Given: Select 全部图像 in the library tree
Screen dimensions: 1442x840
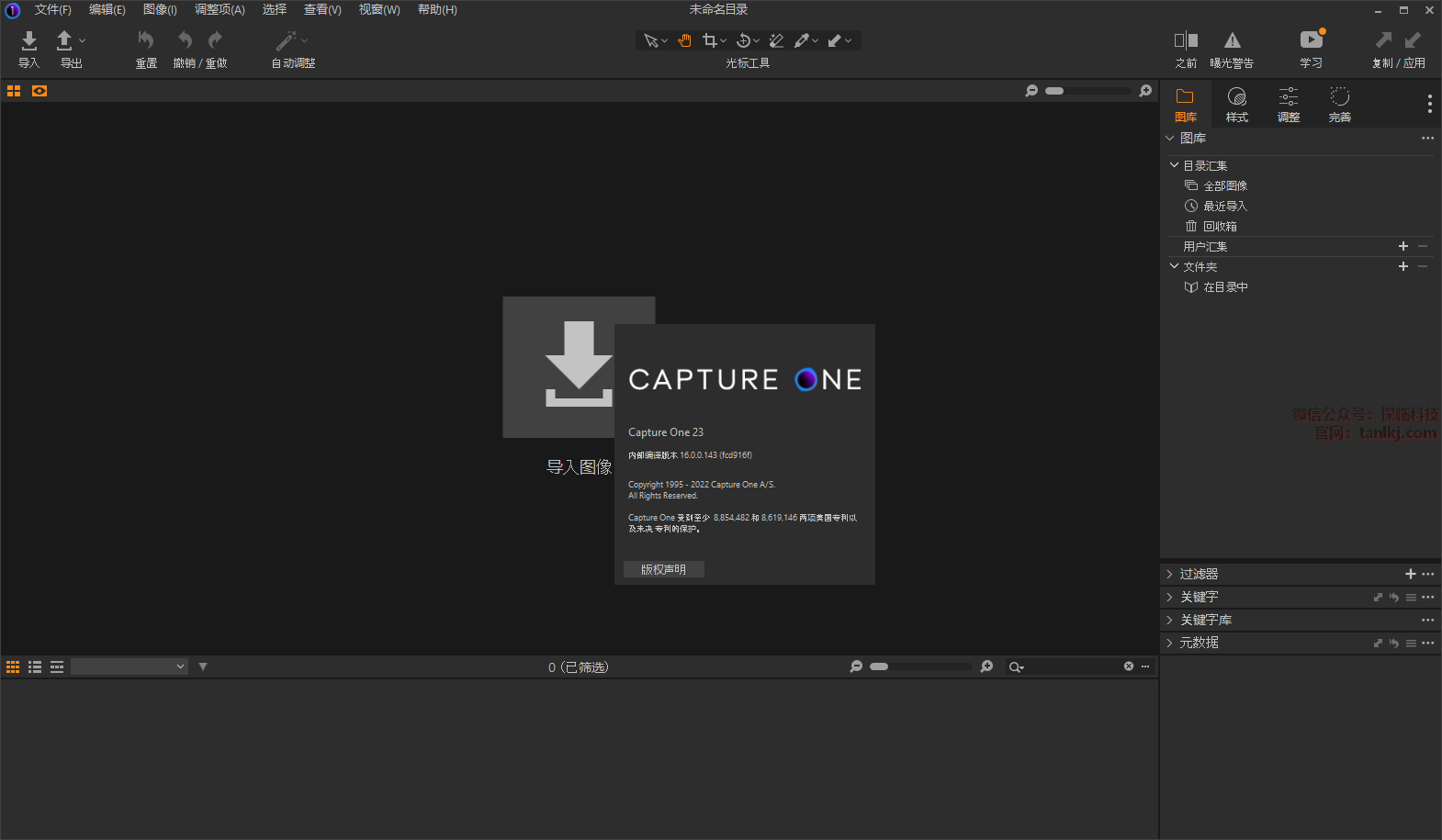Looking at the screenshot, I should [1224, 185].
